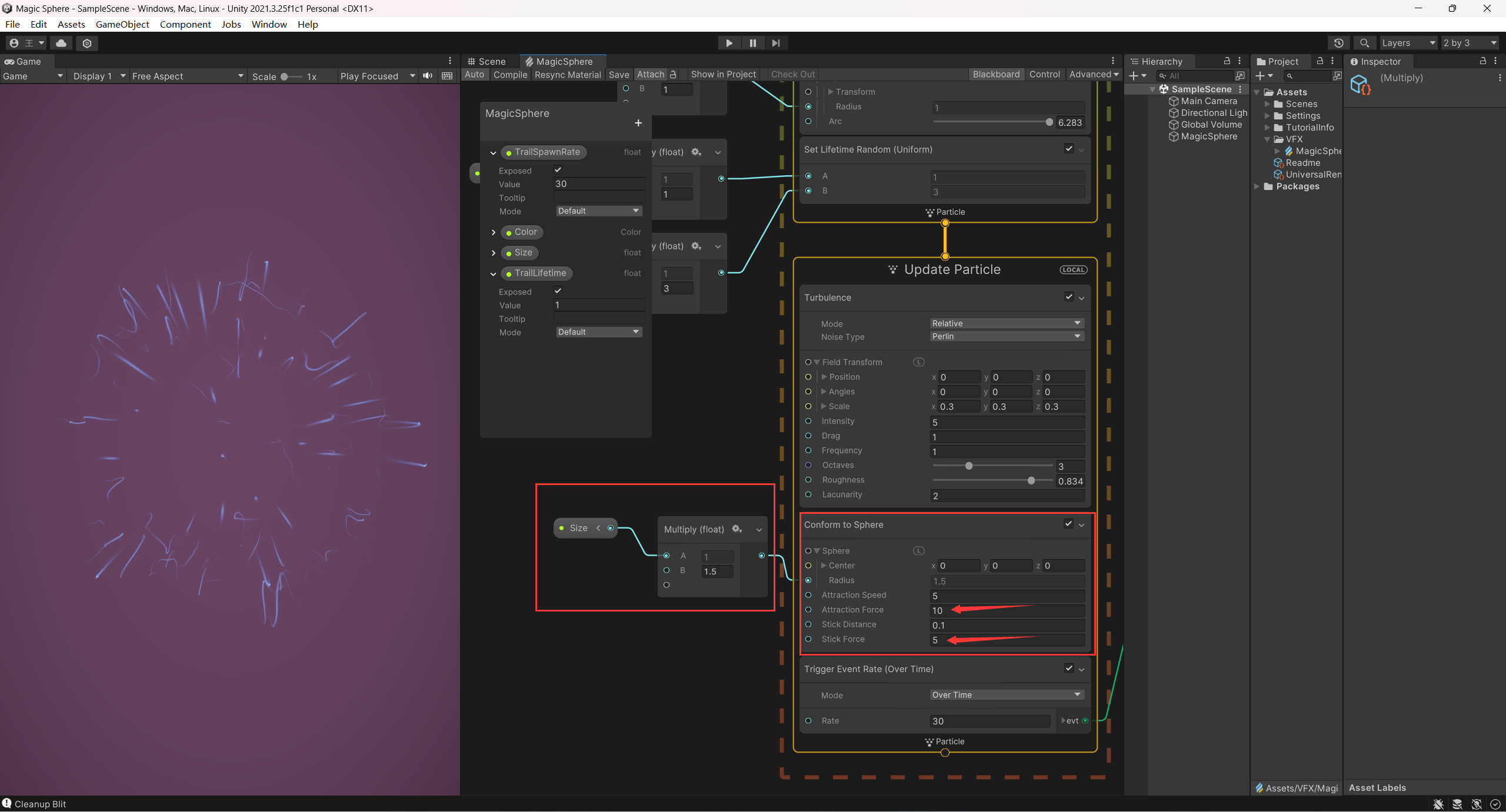Viewport: 1506px width, 812px height.
Task: Uncheck Exposed for TrailSpawnRate
Action: [x=558, y=170]
